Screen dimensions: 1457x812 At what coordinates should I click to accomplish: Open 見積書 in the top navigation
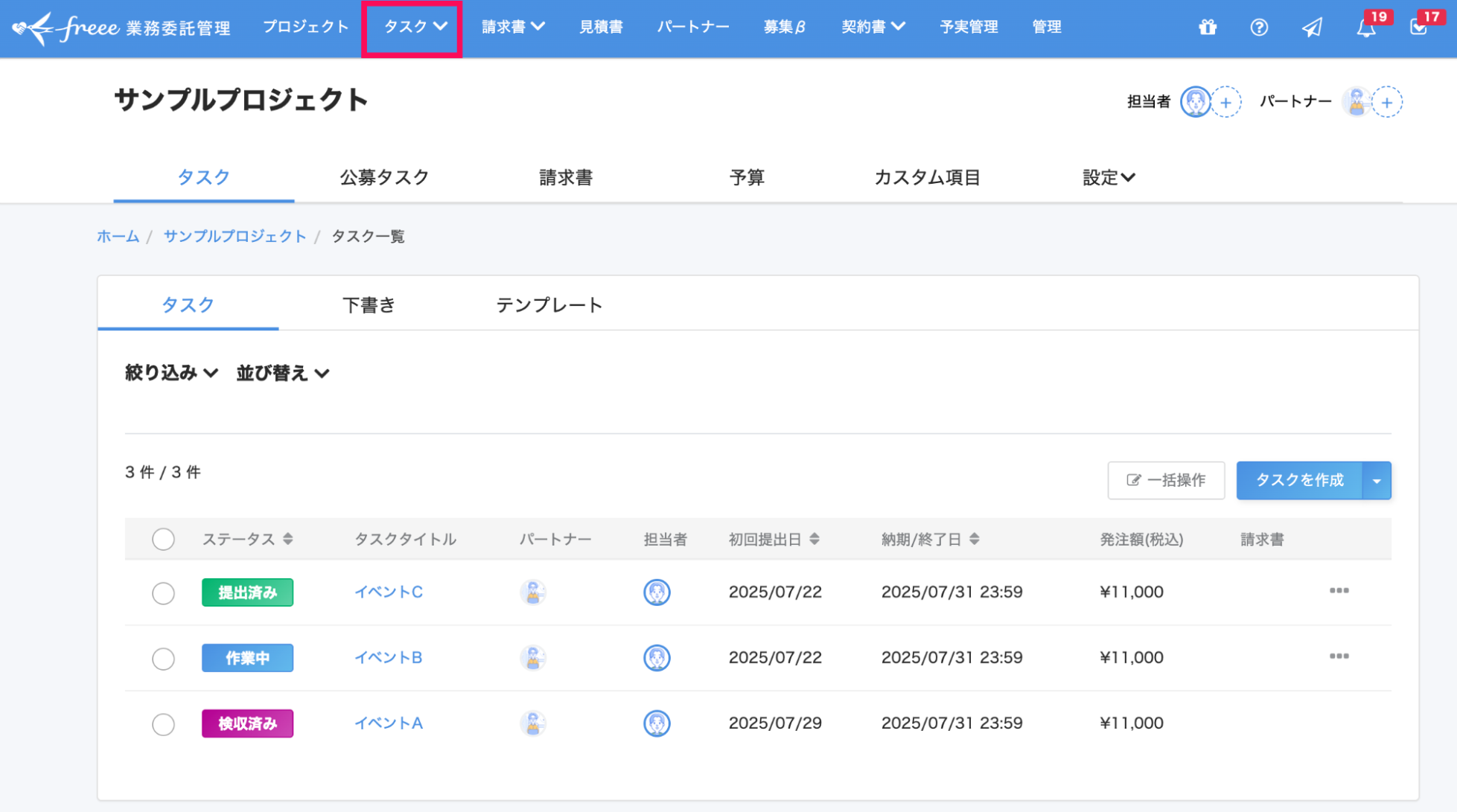[x=602, y=28]
